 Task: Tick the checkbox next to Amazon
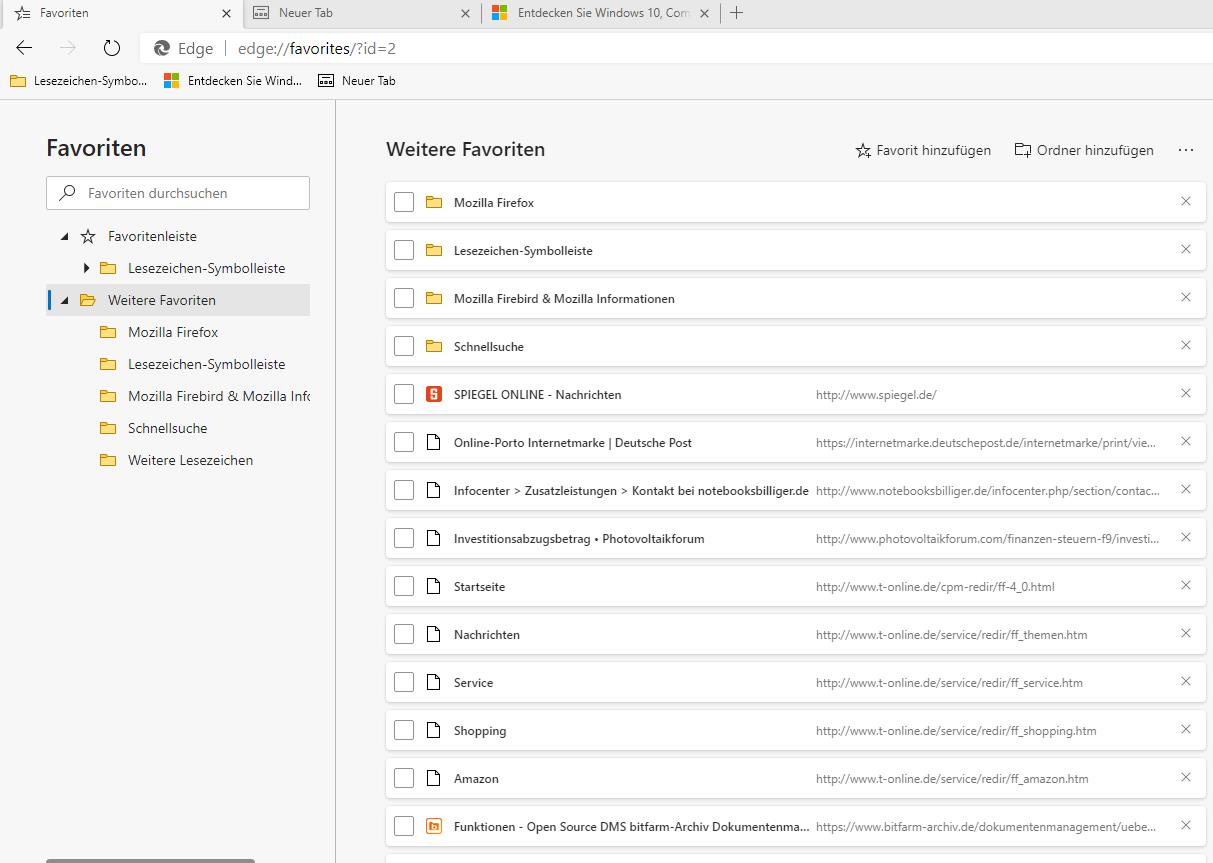[x=404, y=778]
